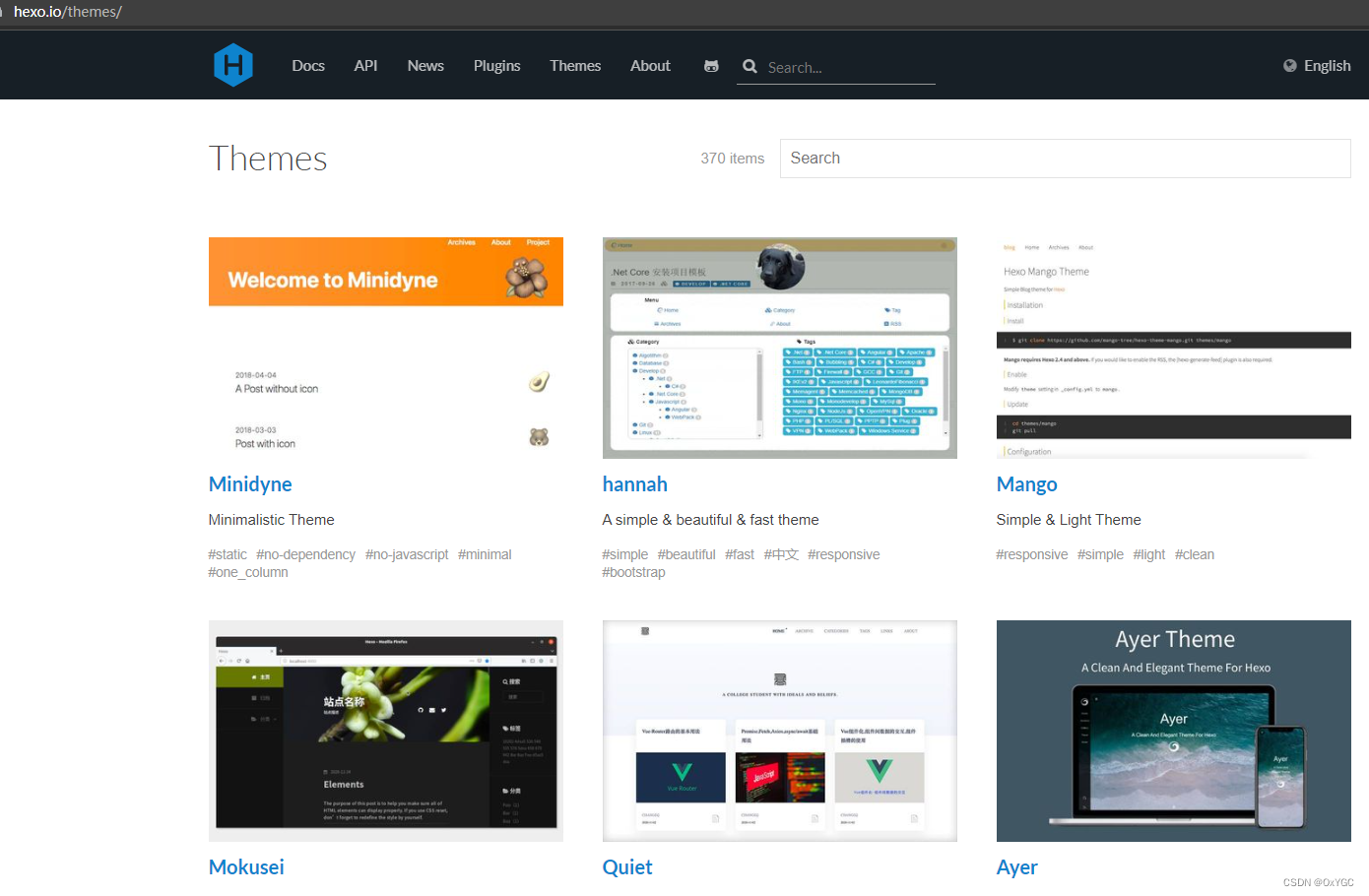Open the News section

click(425, 66)
